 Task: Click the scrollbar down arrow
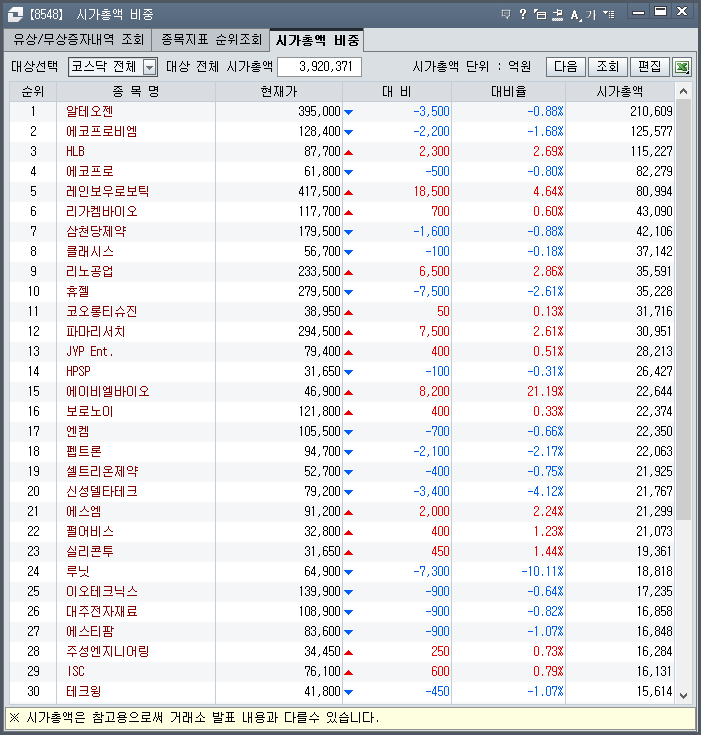pyautogui.click(x=683, y=696)
